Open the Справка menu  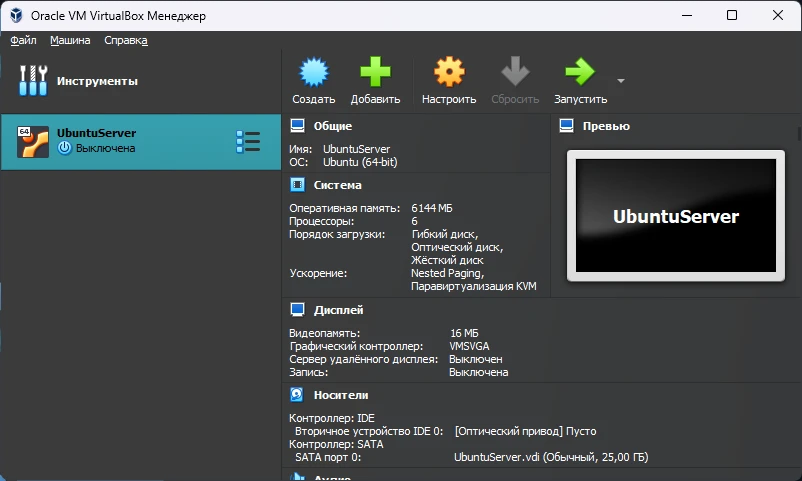coord(126,40)
